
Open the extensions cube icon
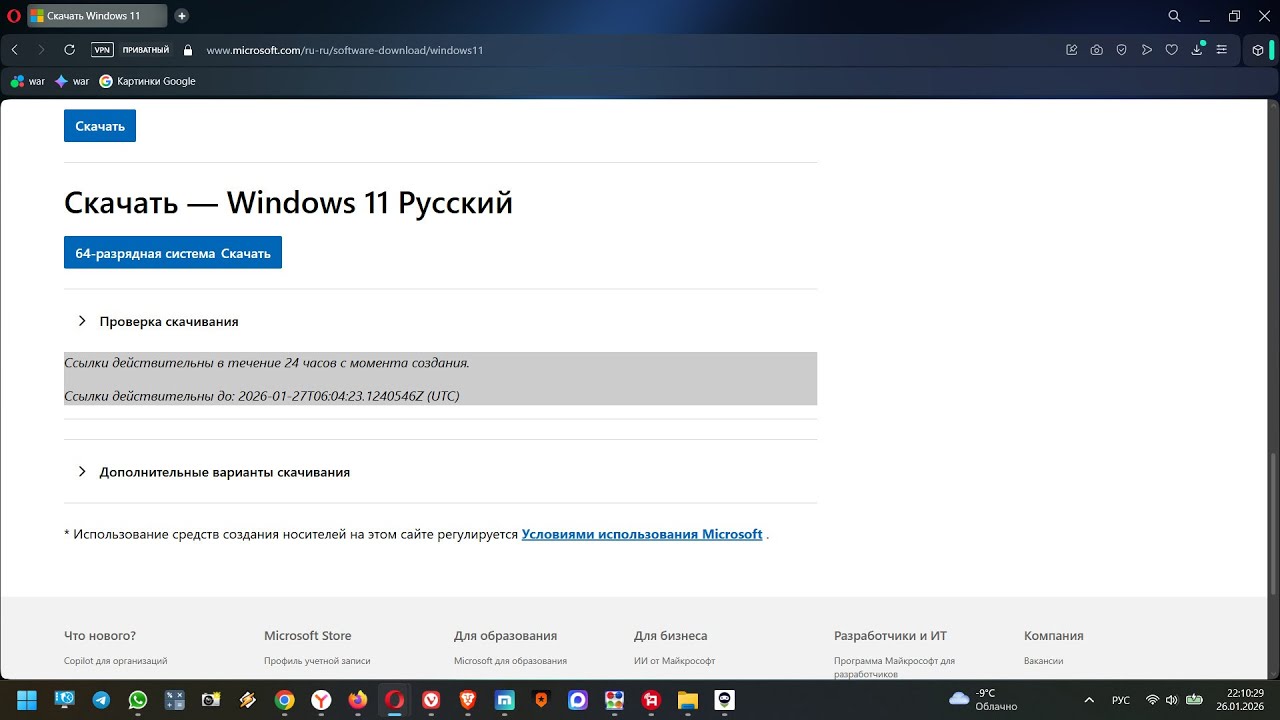tap(1258, 50)
